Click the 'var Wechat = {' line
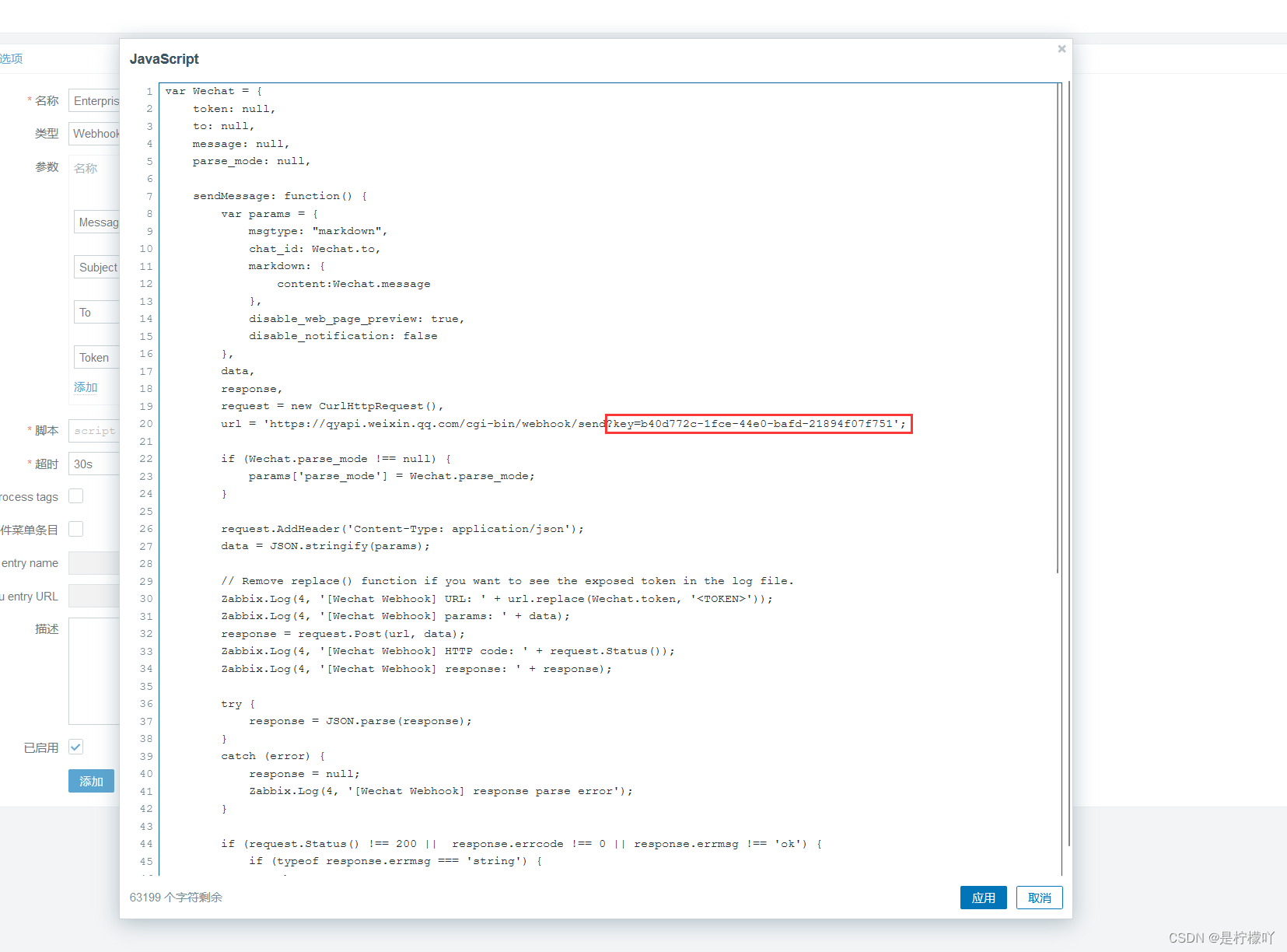The image size is (1287, 952). (x=214, y=91)
